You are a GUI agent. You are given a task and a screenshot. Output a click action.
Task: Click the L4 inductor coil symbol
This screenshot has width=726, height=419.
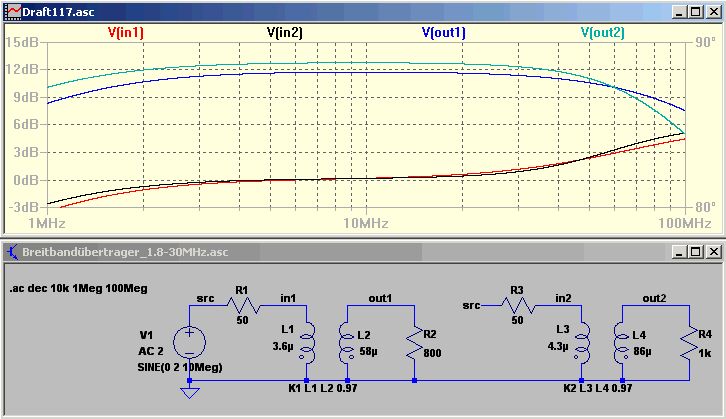pos(621,342)
